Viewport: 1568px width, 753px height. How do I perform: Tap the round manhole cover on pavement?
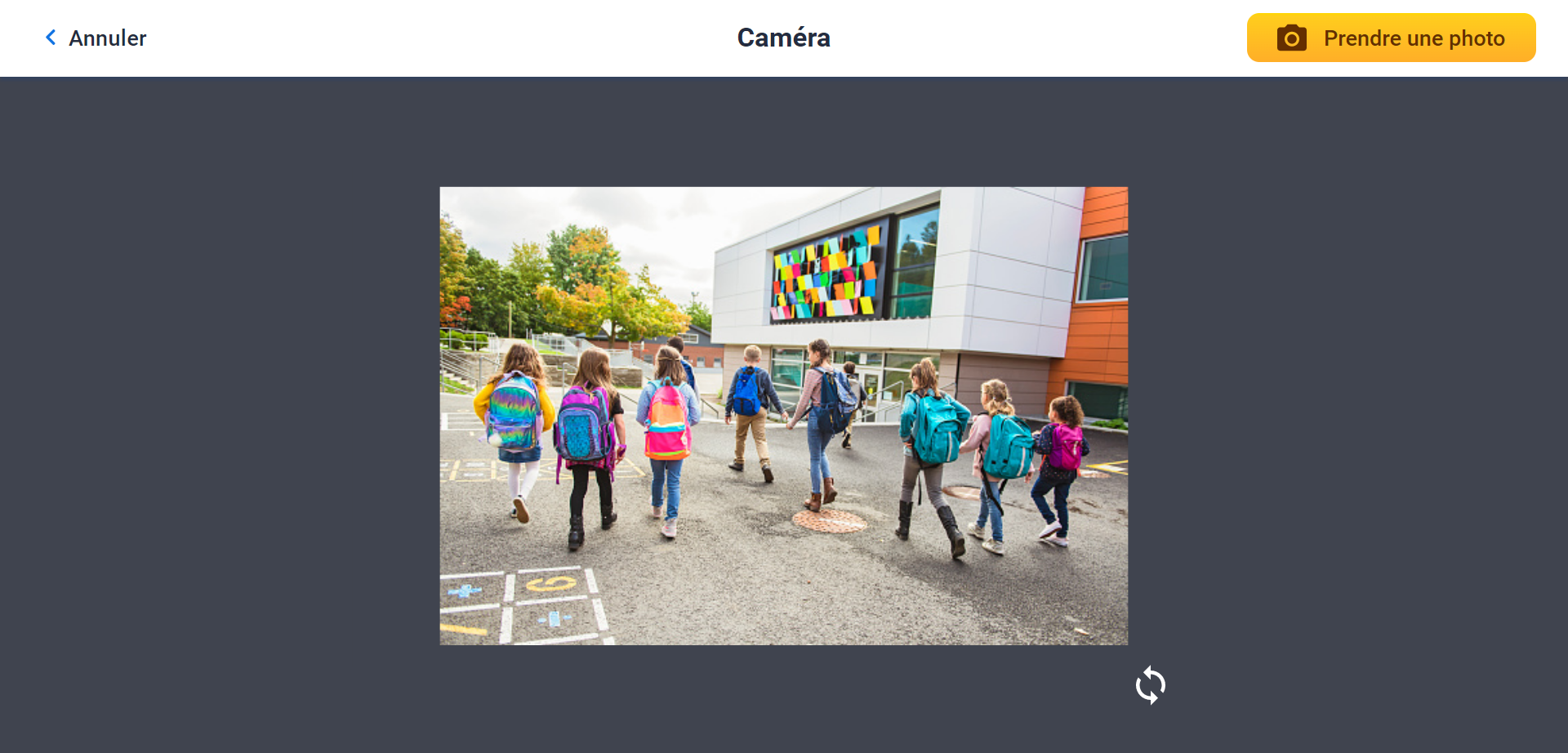tap(829, 521)
